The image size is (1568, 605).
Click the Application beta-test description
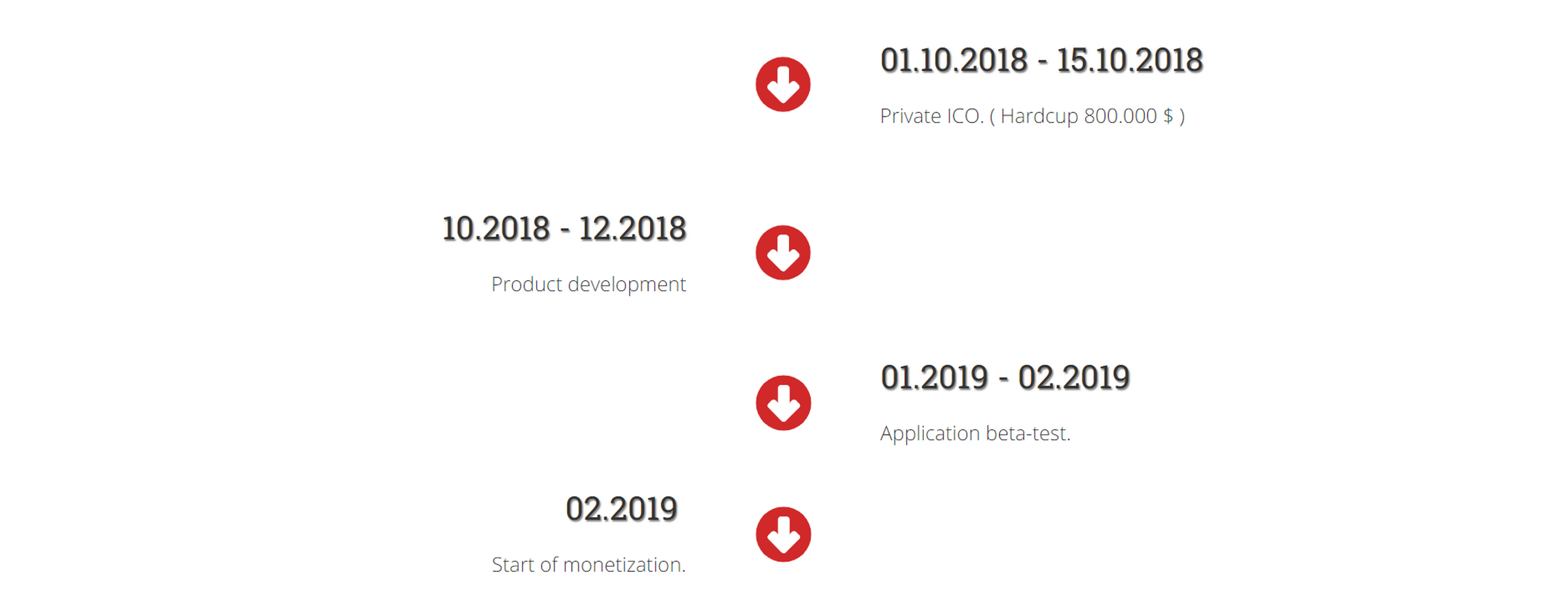(975, 433)
